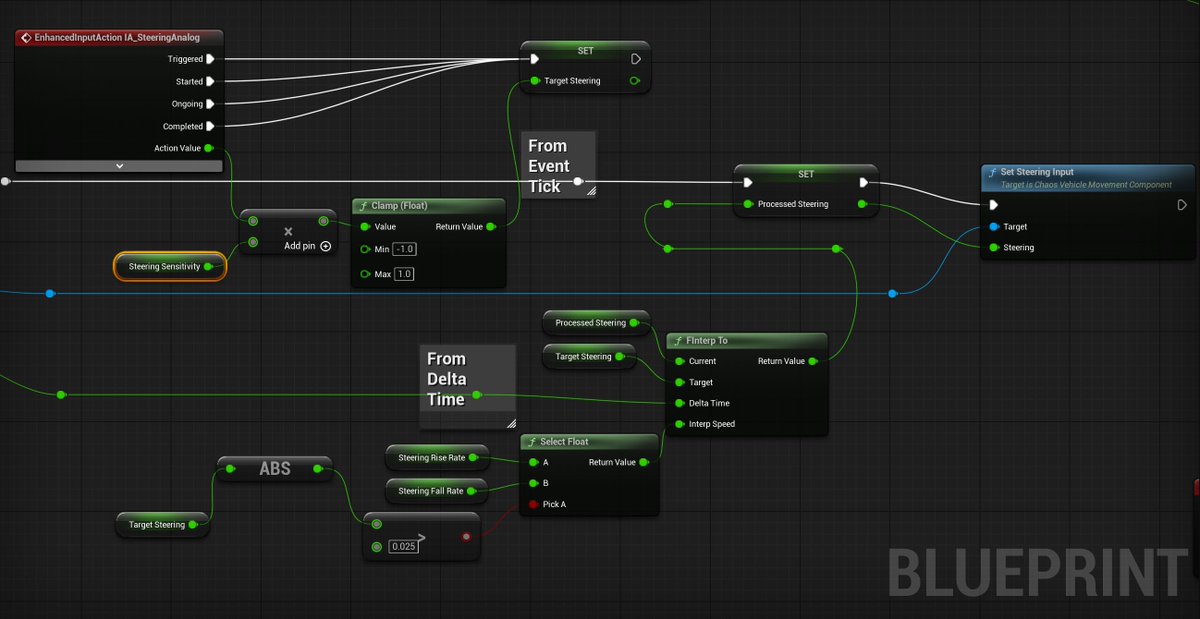Image resolution: width=1200 pixels, height=619 pixels.
Task: Click the Max input pin on Clamp
Action: [365, 273]
